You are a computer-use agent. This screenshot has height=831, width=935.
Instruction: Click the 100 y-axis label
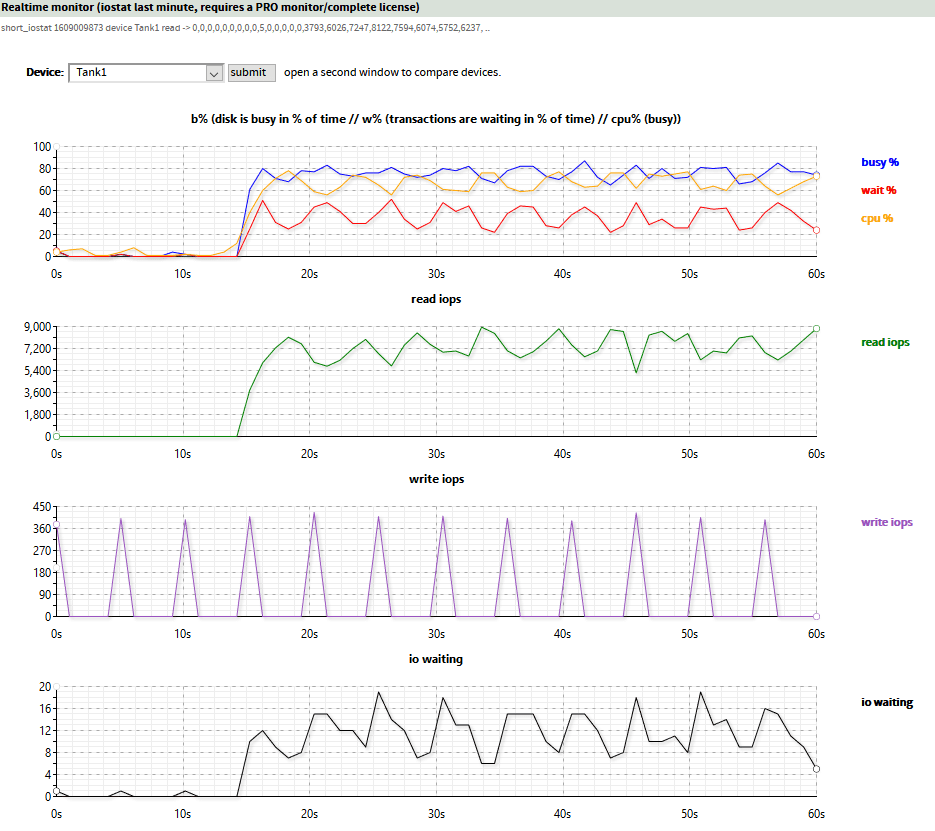pos(42,147)
